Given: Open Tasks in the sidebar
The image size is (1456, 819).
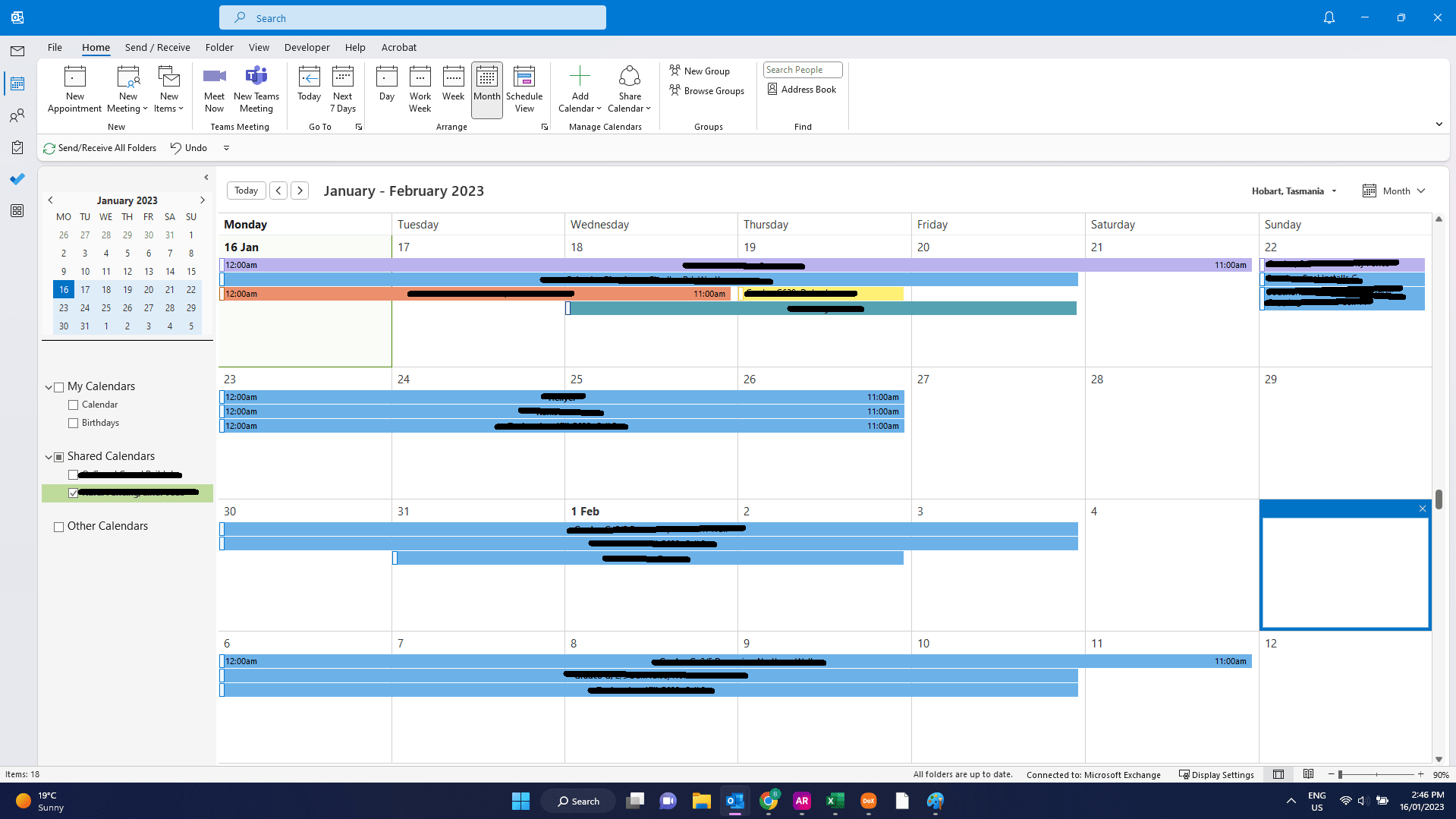Looking at the screenshot, I should click(17, 147).
